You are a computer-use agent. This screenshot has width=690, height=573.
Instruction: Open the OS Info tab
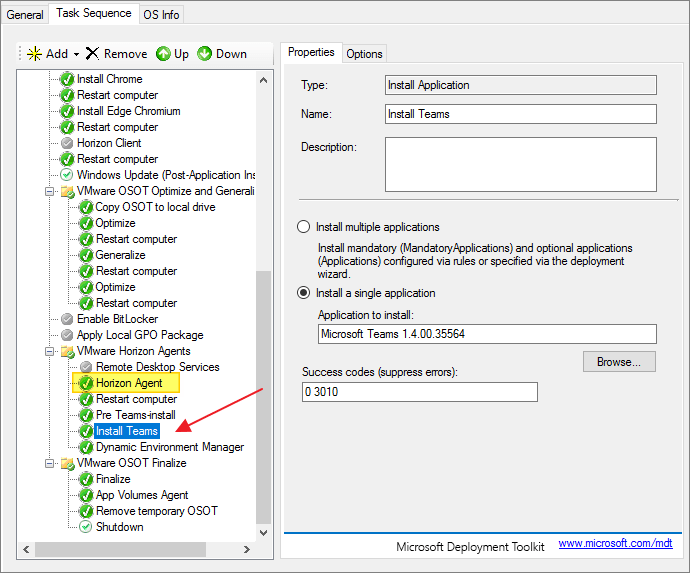pyautogui.click(x=160, y=14)
